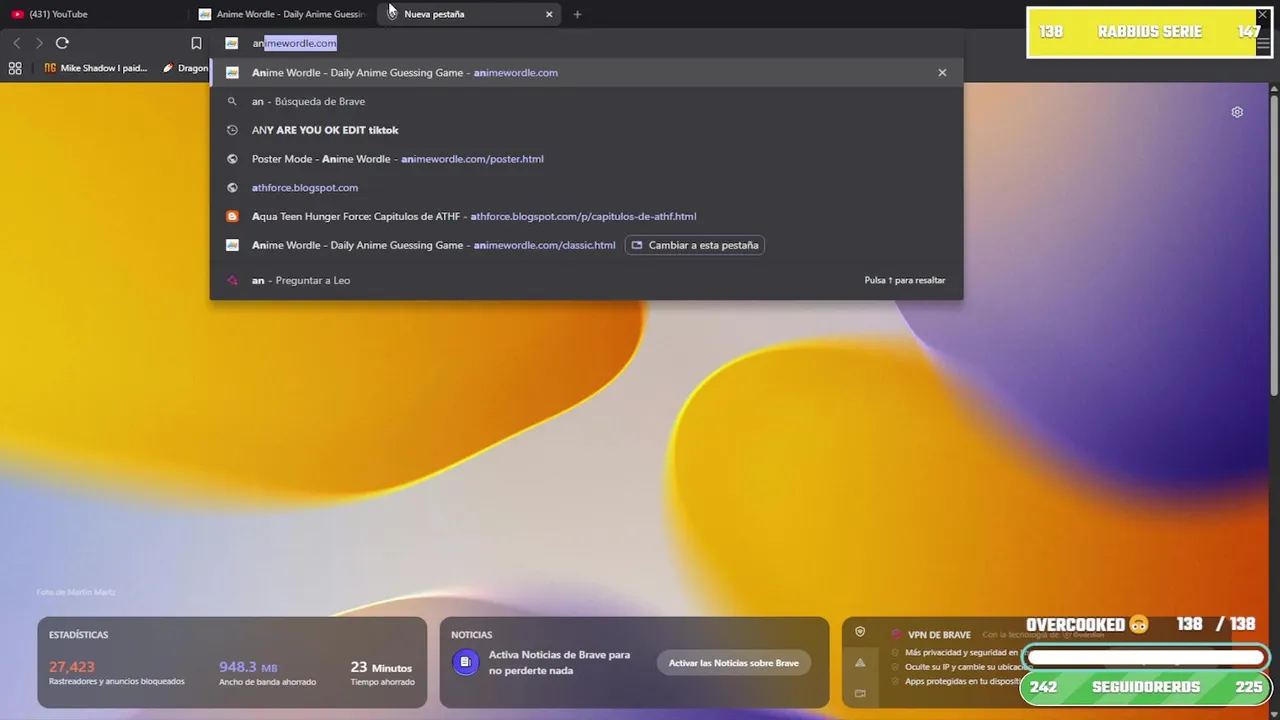This screenshot has height=720, width=1280.
Task: Reload the current page
Action: tap(62, 43)
